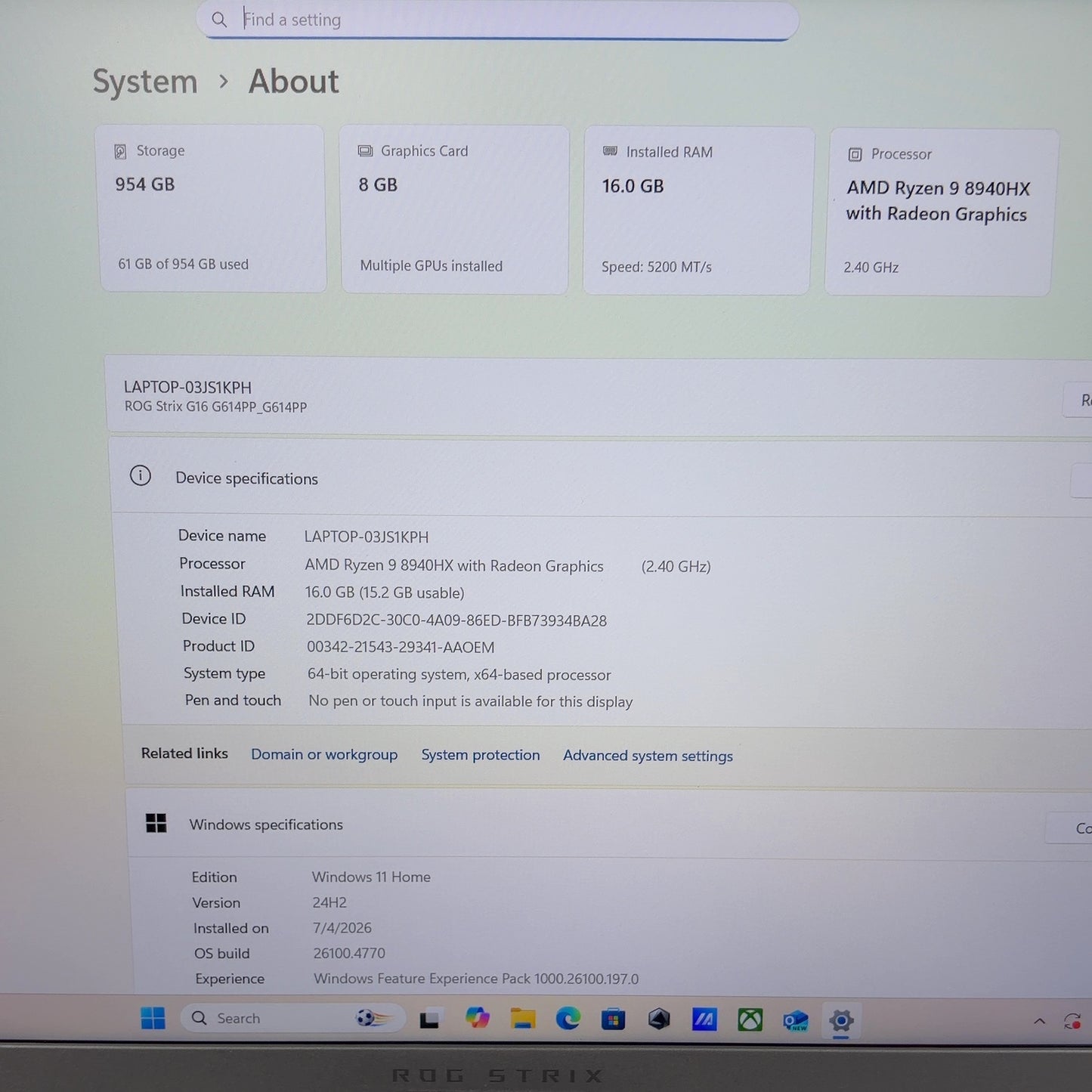Image resolution: width=1092 pixels, height=1092 pixels.
Task: Click the Edition value Windows 11 Home
Action: pyautogui.click(x=371, y=877)
